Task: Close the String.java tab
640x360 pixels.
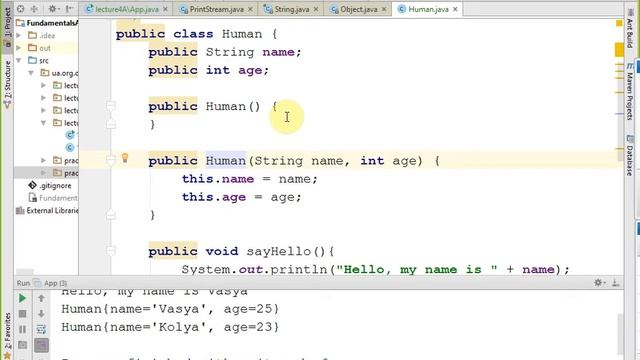Action: (316, 9)
